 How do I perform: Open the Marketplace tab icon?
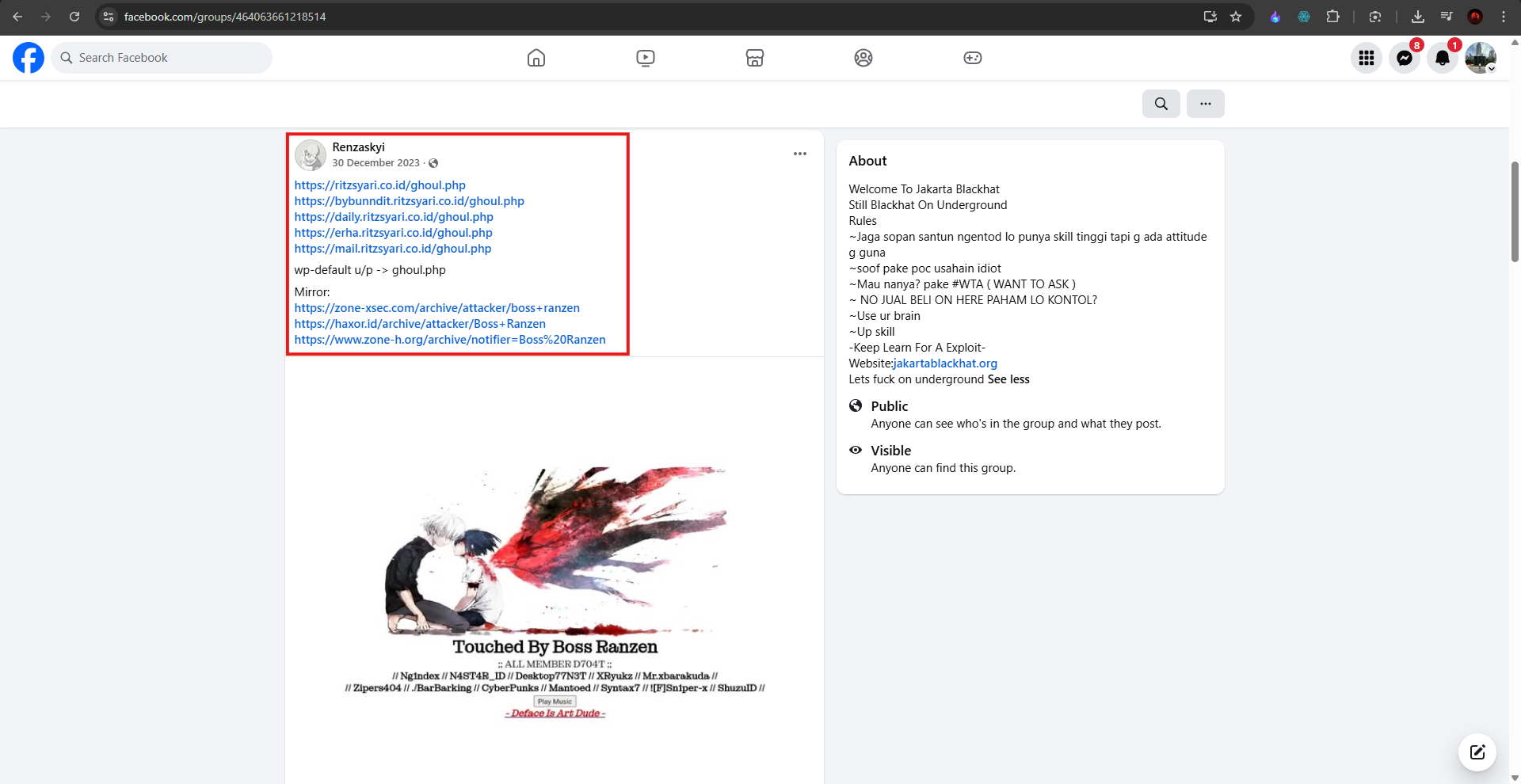coord(755,58)
